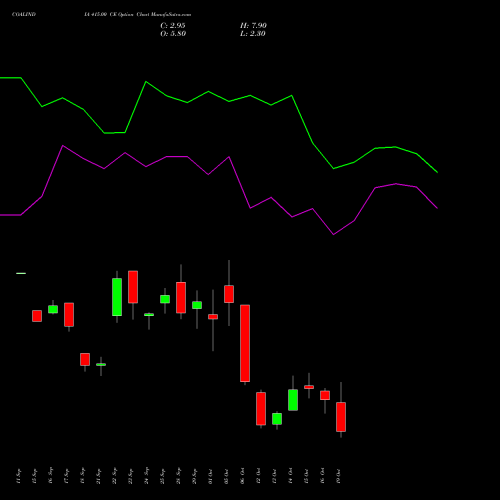Click the red candle for 18 Sep
The height and width of the screenshot is (500, 500).
[85, 359]
